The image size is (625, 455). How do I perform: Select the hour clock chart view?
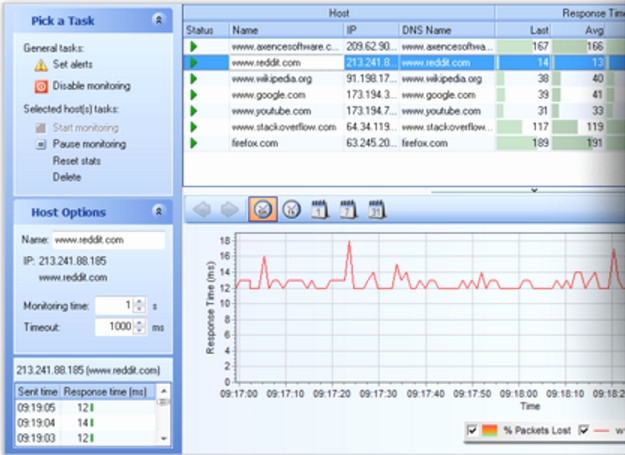click(291, 209)
